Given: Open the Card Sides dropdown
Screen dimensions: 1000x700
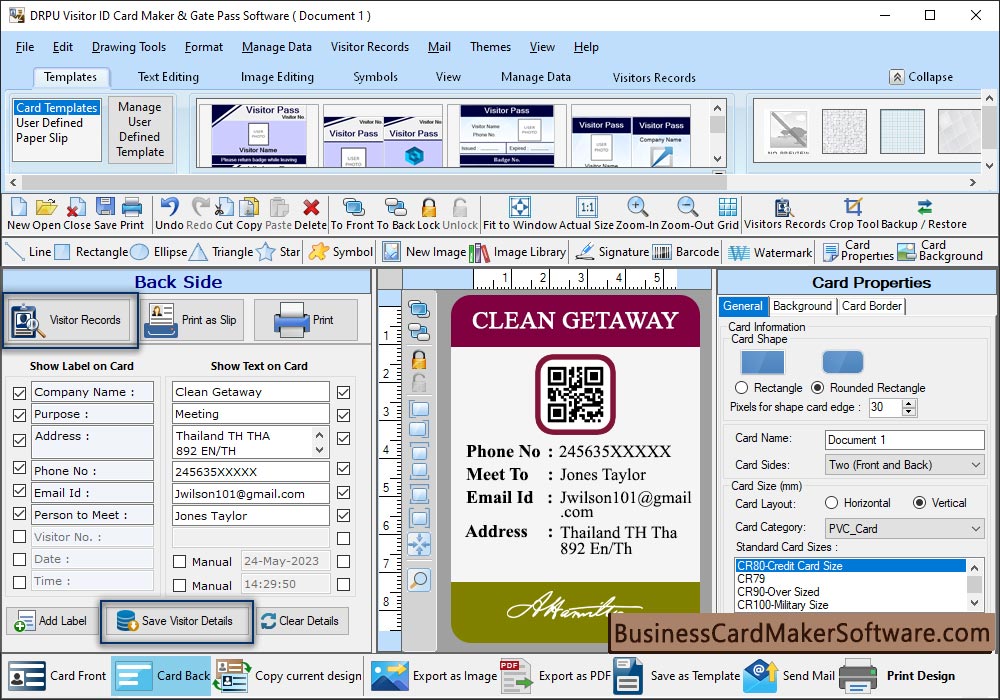Looking at the screenshot, I should click(904, 465).
